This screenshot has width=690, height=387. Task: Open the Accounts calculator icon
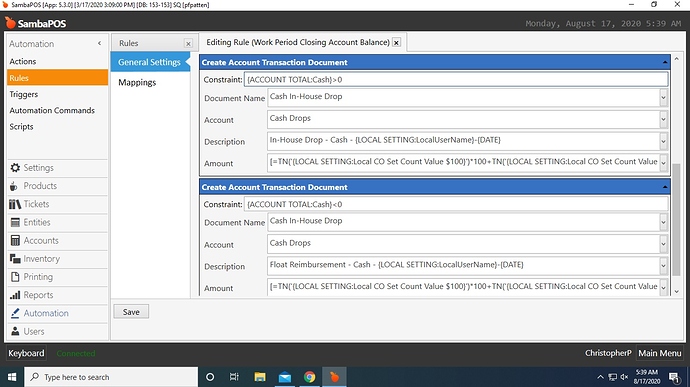click(x=15, y=240)
